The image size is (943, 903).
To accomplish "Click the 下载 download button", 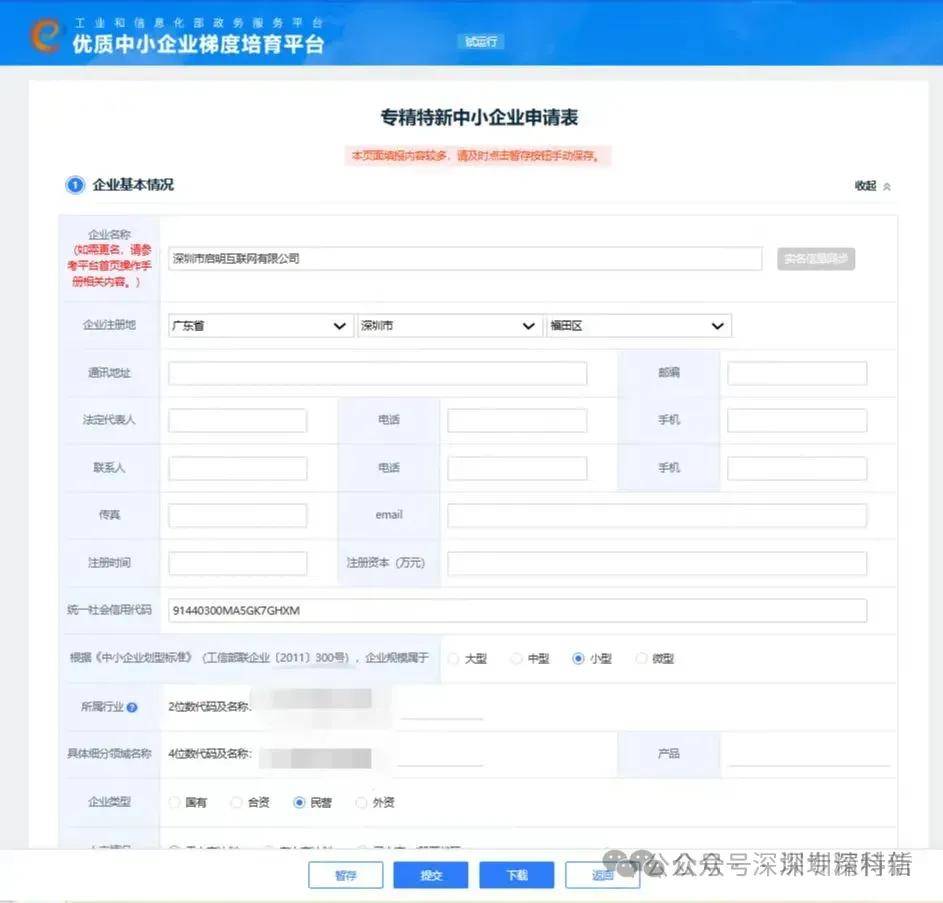I will 516,874.
